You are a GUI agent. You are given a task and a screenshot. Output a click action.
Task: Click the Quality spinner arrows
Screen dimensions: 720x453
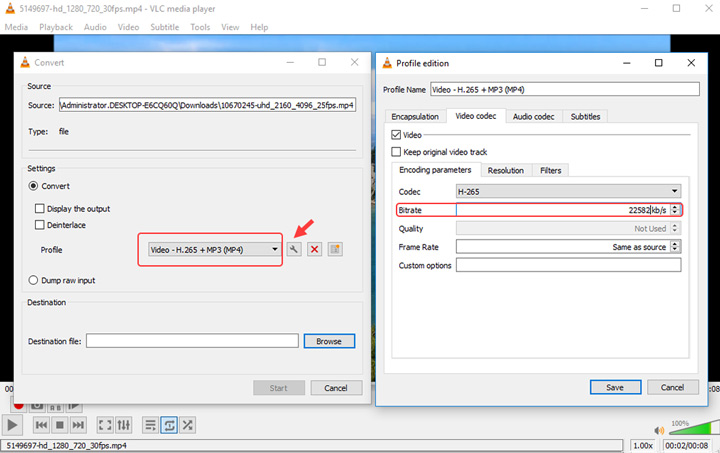(675, 228)
